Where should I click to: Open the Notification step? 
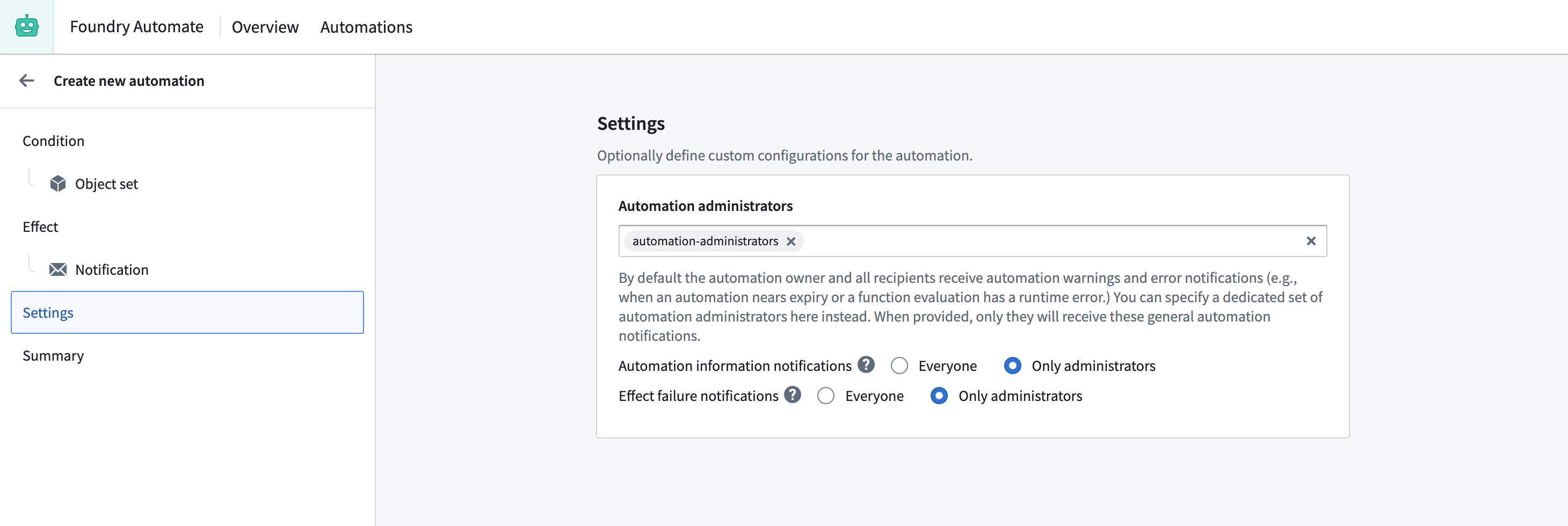[x=112, y=270]
